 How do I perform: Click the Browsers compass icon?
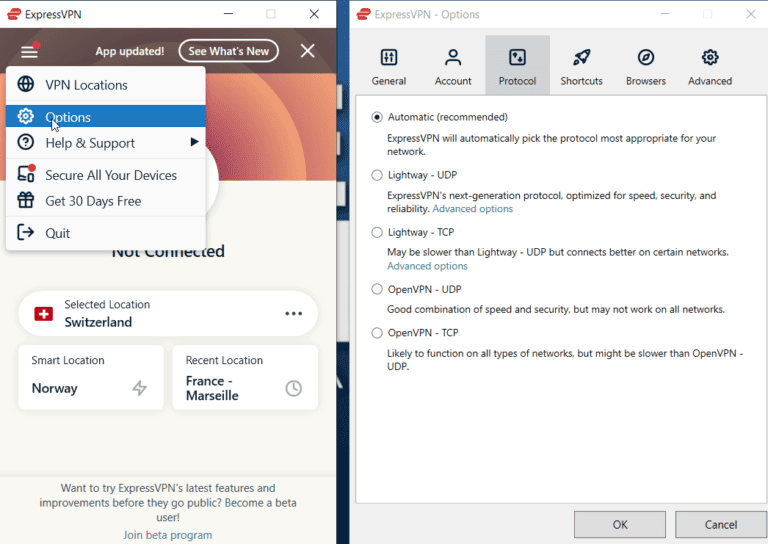pyautogui.click(x=646, y=57)
